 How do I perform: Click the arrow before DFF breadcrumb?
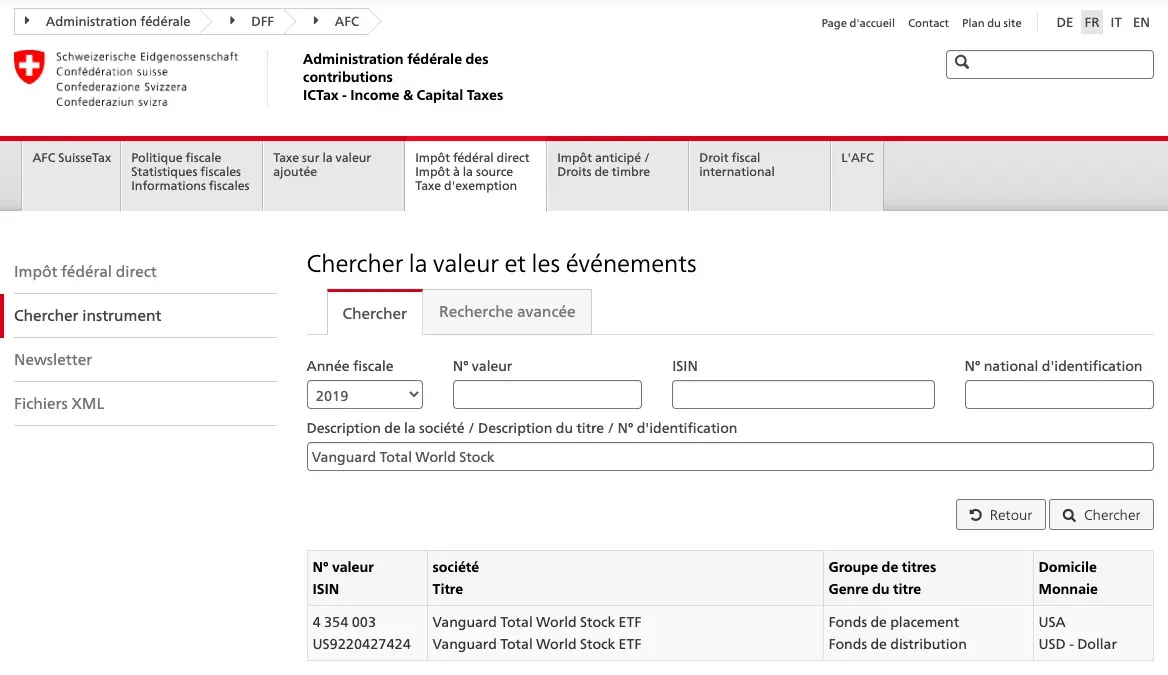[232, 21]
